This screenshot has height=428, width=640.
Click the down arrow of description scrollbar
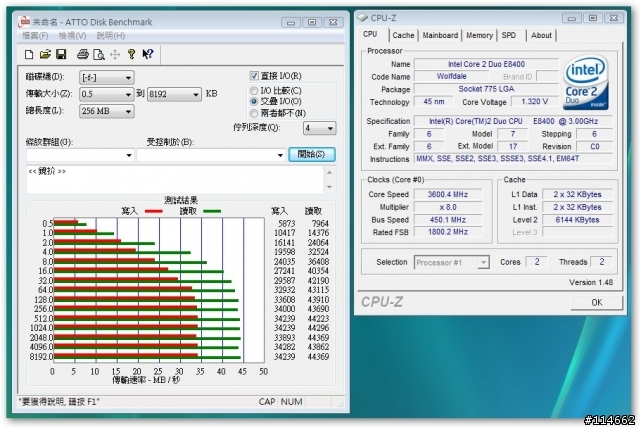coord(329,187)
